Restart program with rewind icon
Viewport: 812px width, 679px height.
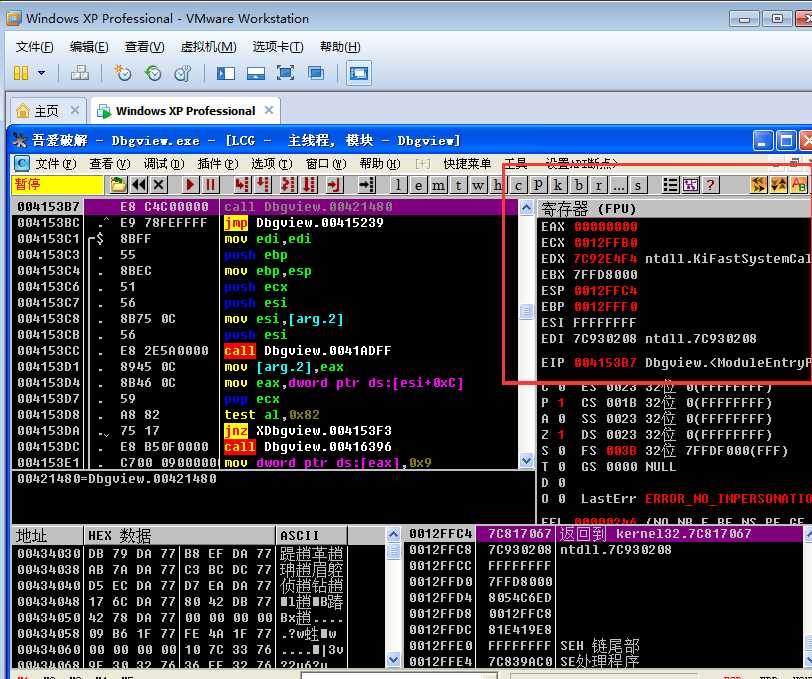(139, 185)
